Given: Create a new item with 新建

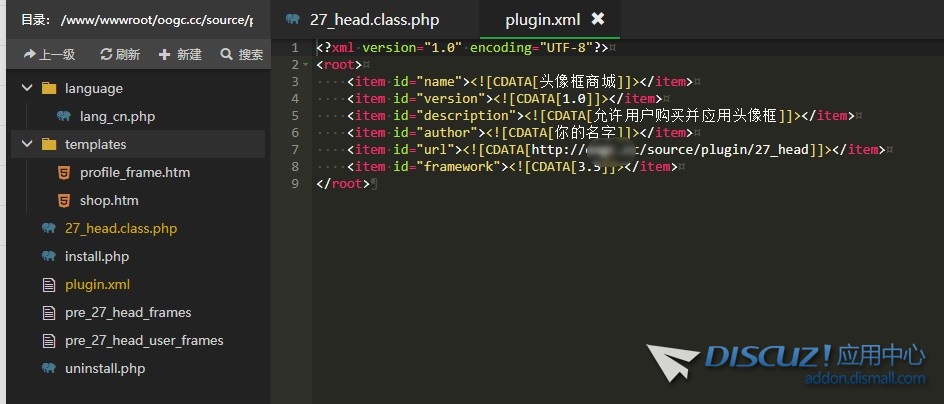Looking at the screenshot, I should tap(180, 55).
